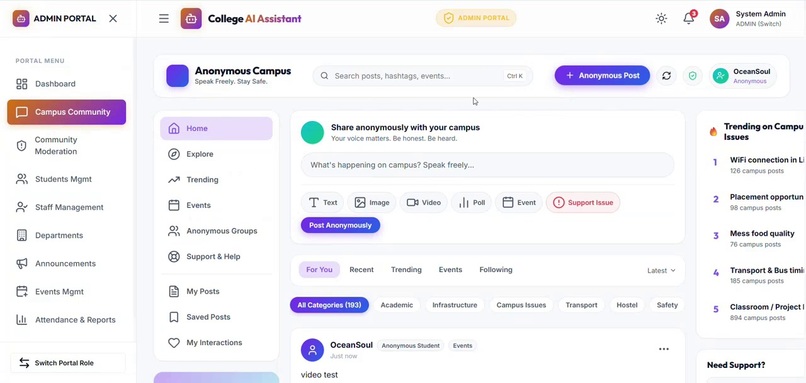Close the Admin Portal sidebar
The height and width of the screenshot is (383, 806).
(x=113, y=19)
